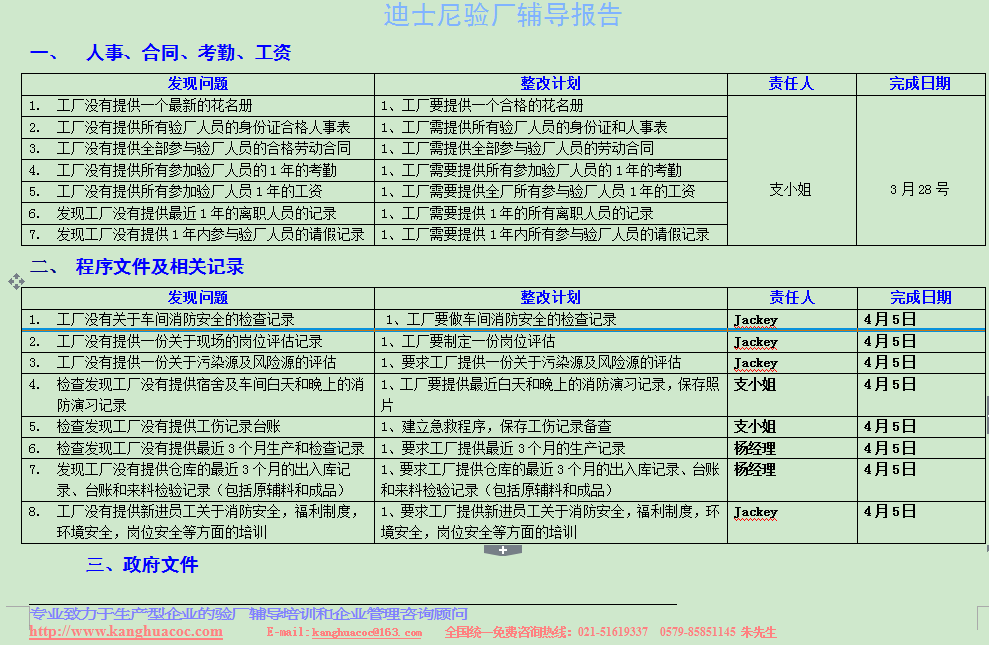Click cell 建立急救程序，保存工伤记录备查
This screenshot has height=645, width=989.
tap(551, 427)
